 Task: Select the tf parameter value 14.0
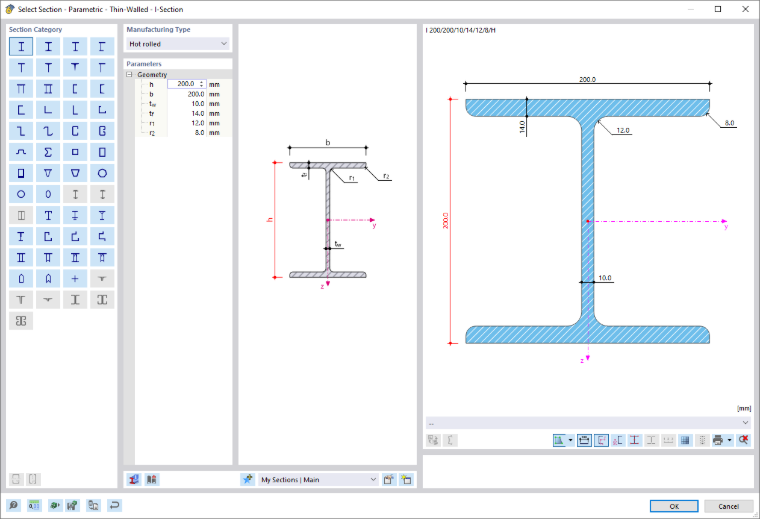pos(187,113)
